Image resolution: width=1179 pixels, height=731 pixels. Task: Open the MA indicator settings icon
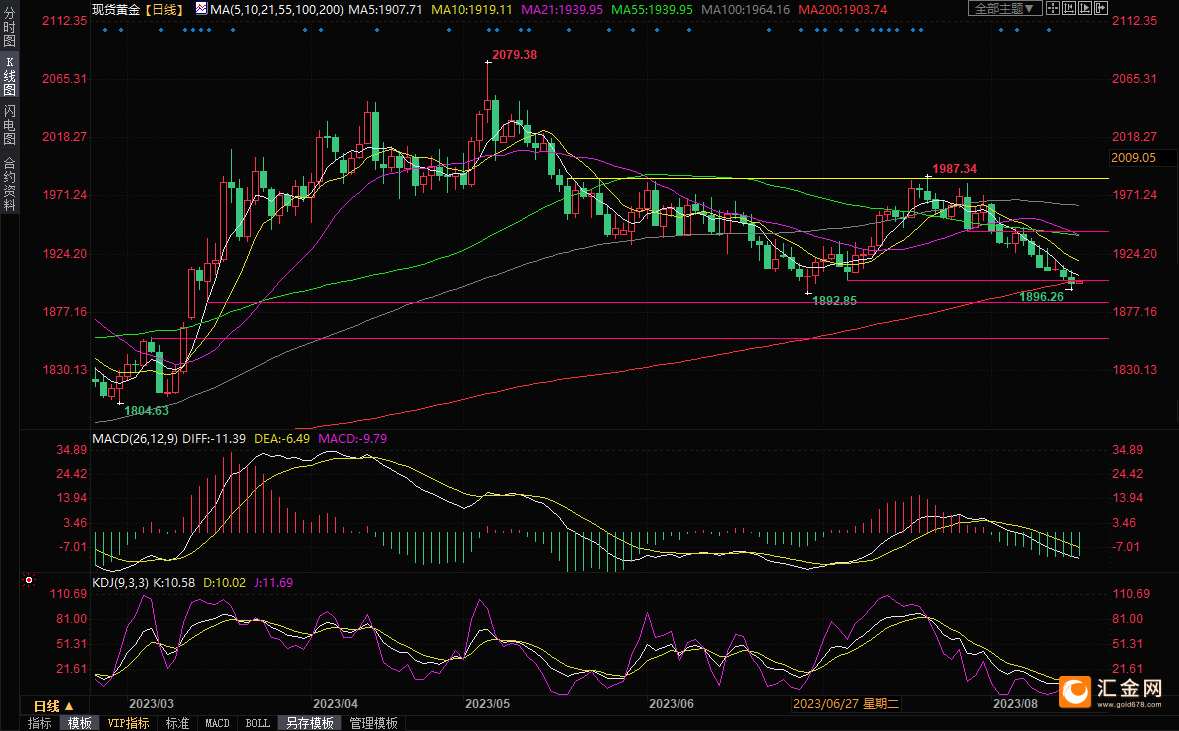click(202, 8)
